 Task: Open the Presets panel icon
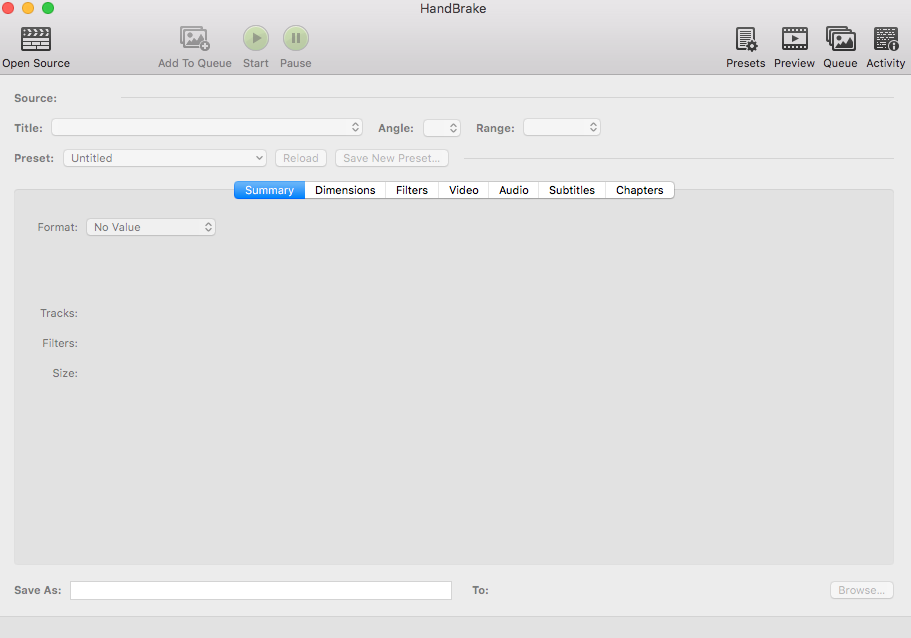click(746, 39)
